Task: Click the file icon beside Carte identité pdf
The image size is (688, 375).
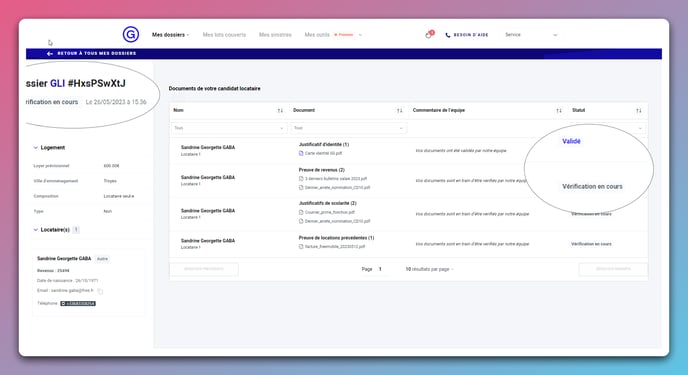Action: (x=301, y=154)
